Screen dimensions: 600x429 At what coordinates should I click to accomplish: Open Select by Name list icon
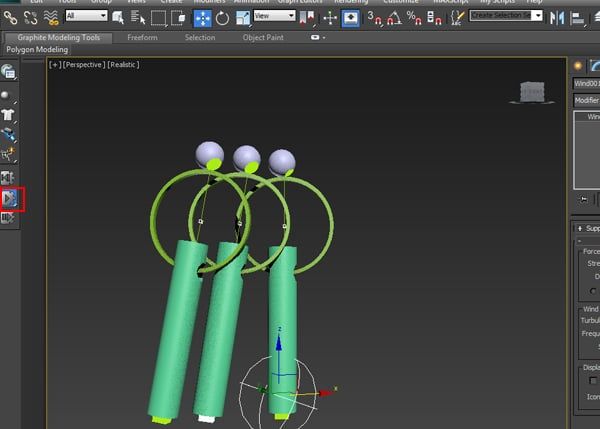138,18
